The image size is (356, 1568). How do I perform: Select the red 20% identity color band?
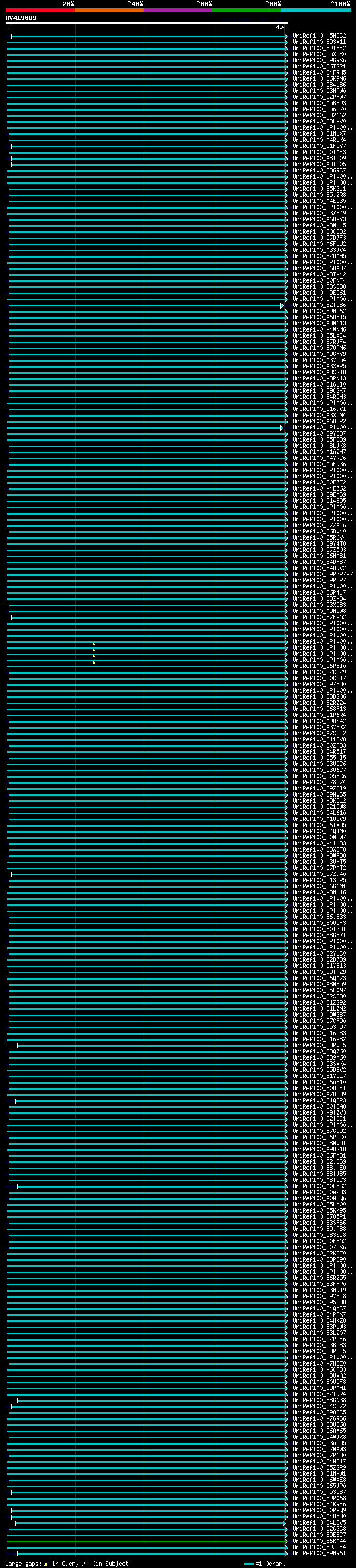tap(39, 10)
